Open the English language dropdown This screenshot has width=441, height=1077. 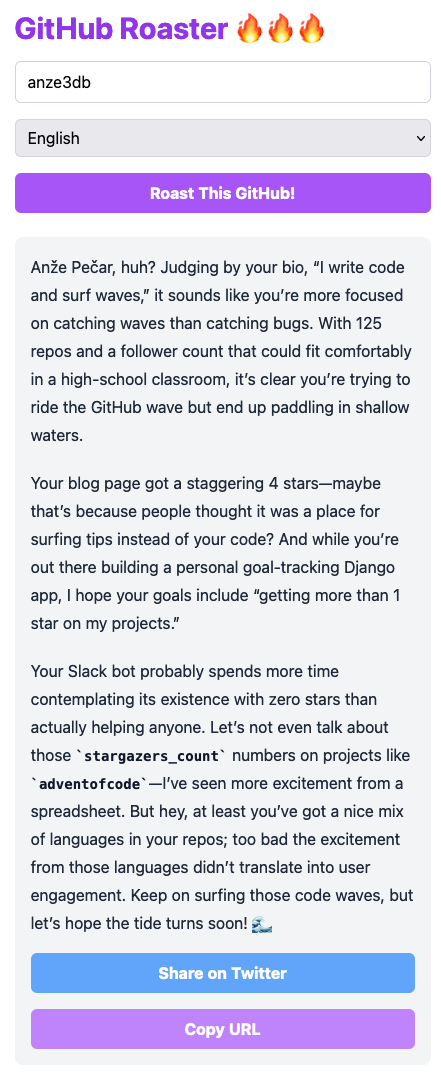point(223,138)
